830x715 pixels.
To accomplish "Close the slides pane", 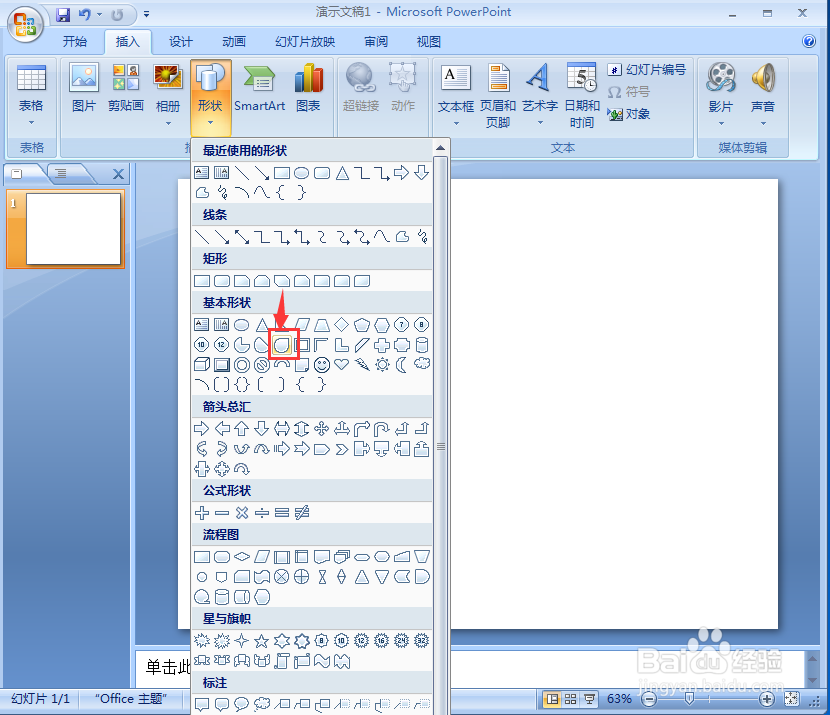I will (x=119, y=174).
